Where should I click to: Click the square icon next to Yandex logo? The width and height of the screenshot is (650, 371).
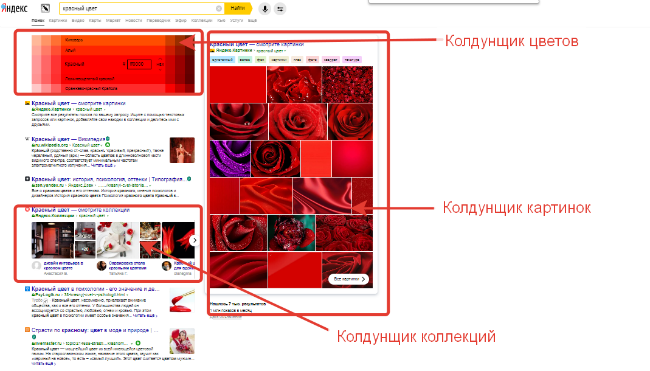tap(45, 8)
